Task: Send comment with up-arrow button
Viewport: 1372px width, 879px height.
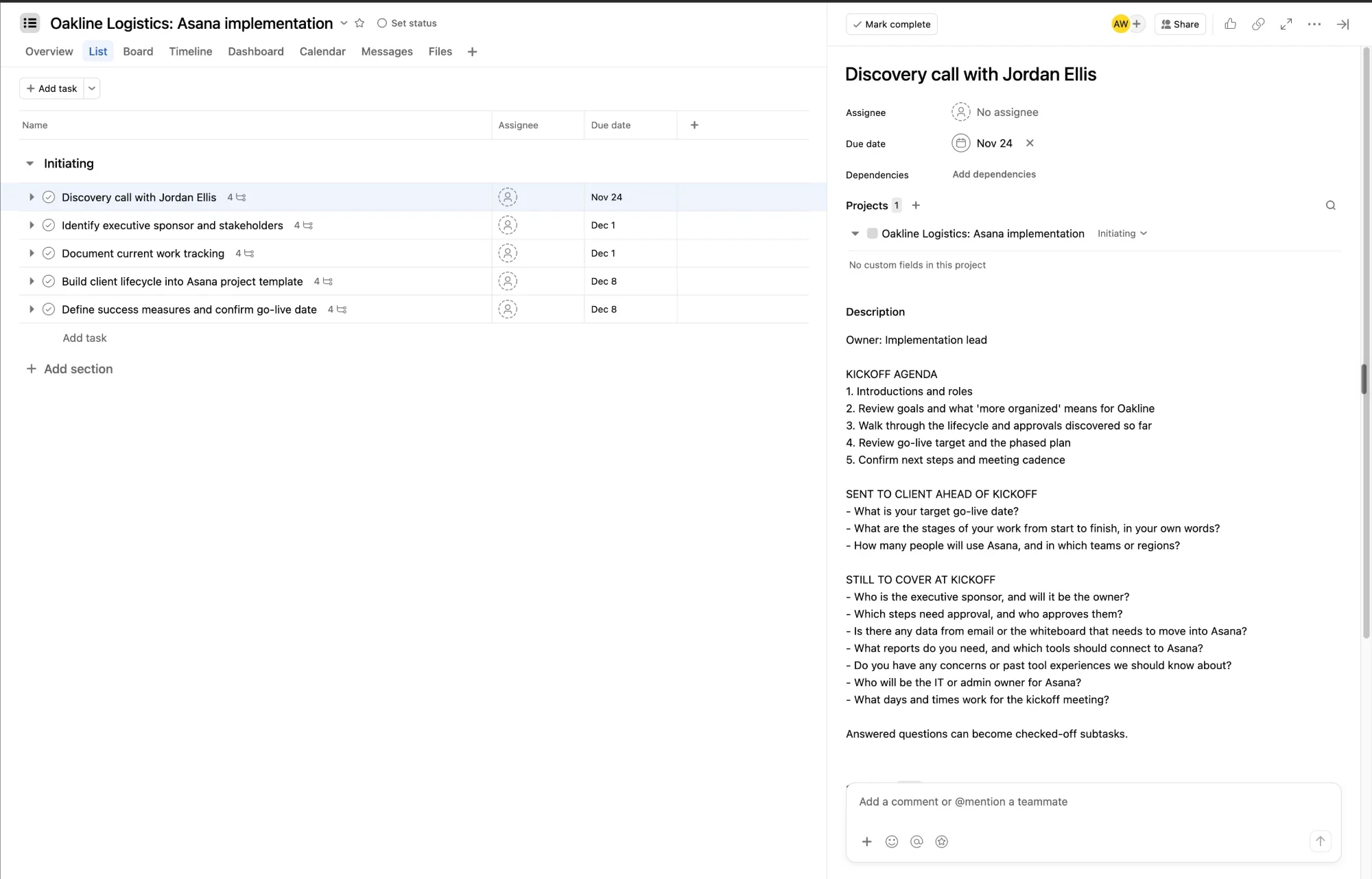Action: (1321, 841)
